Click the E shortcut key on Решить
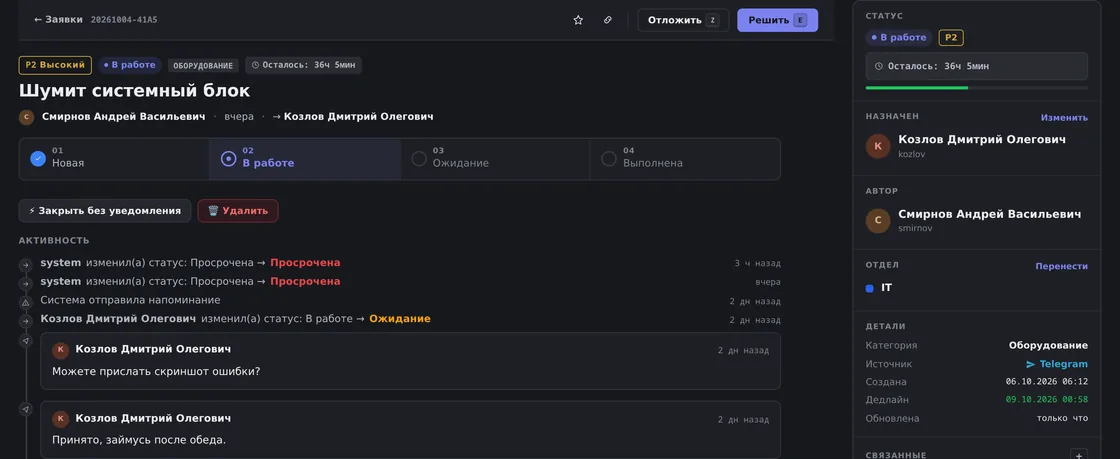This screenshot has width=1120, height=459. [800, 20]
